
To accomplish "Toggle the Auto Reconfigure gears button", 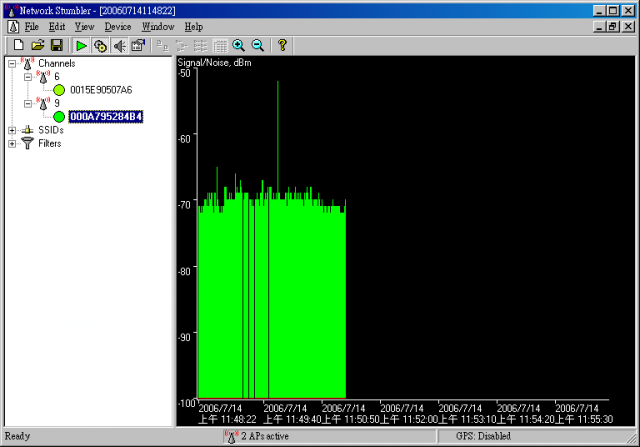I will pos(100,45).
